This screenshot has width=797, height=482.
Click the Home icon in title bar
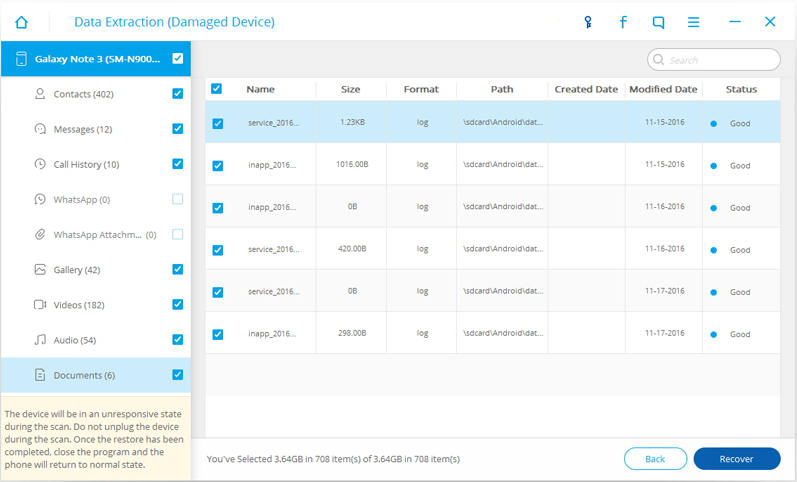coord(21,21)
